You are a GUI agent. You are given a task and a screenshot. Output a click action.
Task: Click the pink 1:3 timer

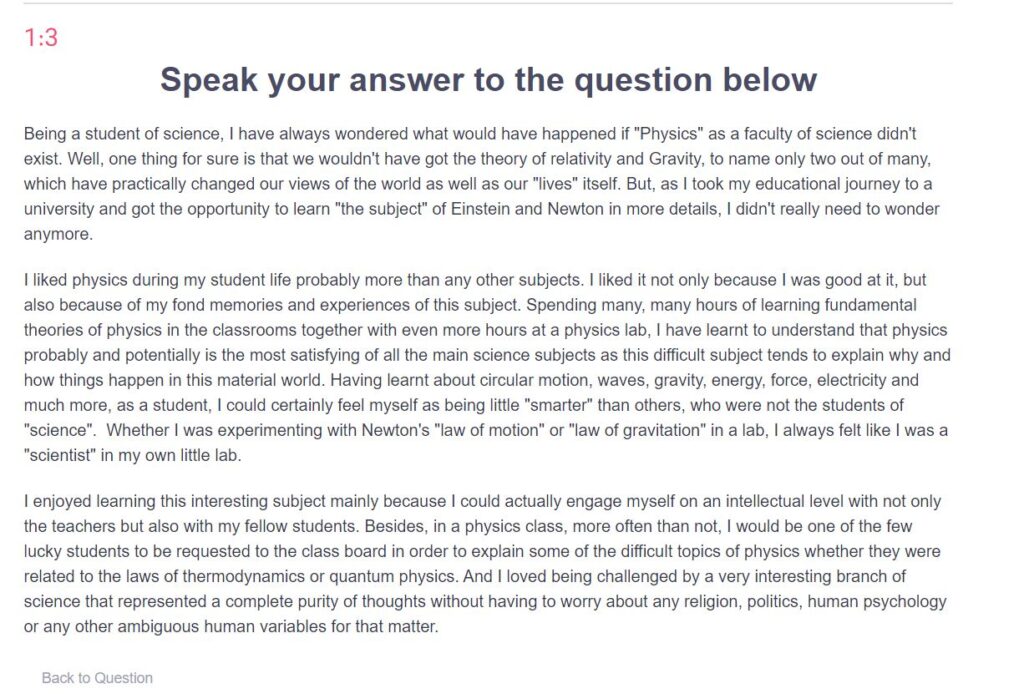(41, 37)
